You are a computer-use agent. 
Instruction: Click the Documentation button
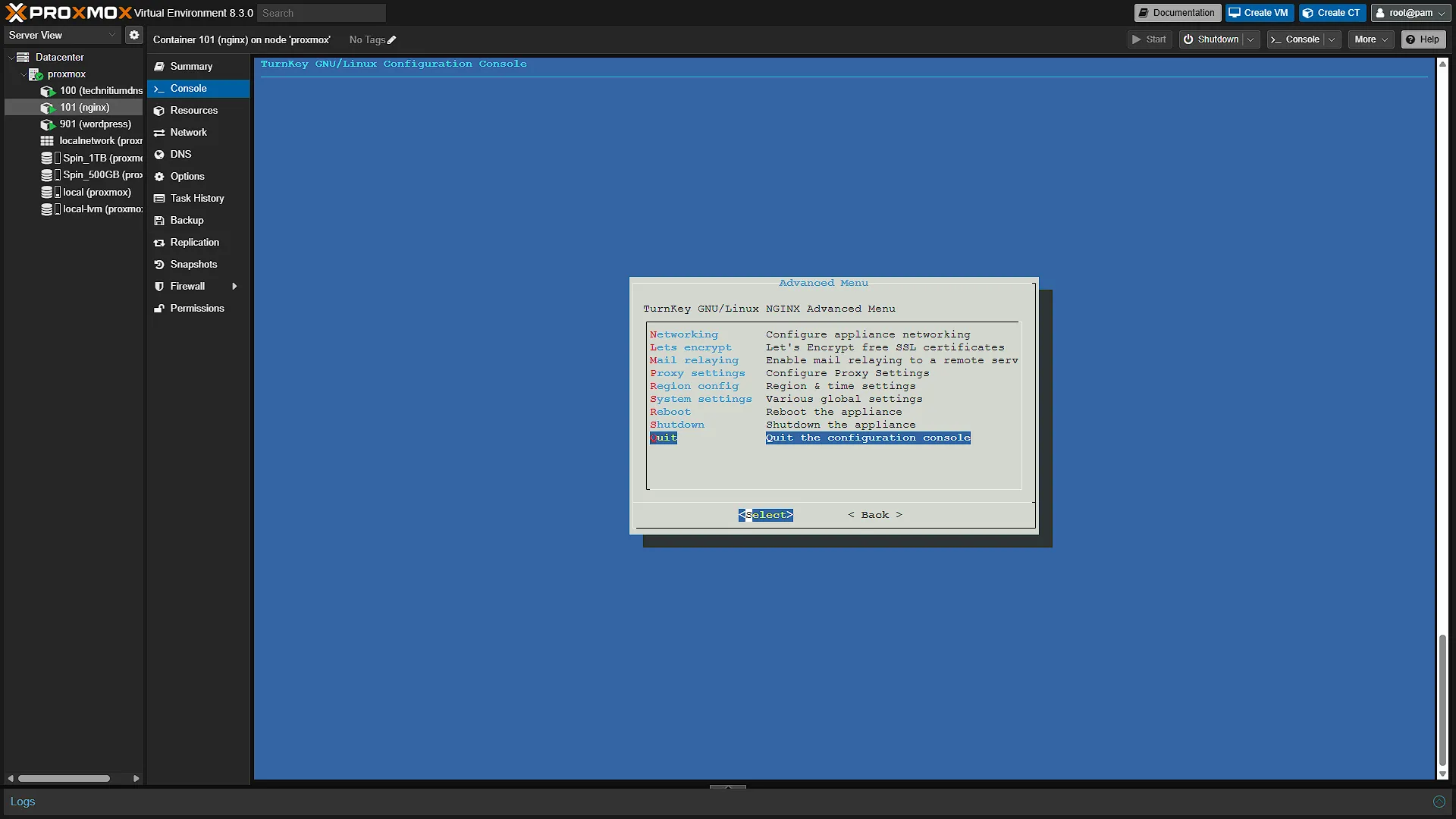tap(1177, 13)
